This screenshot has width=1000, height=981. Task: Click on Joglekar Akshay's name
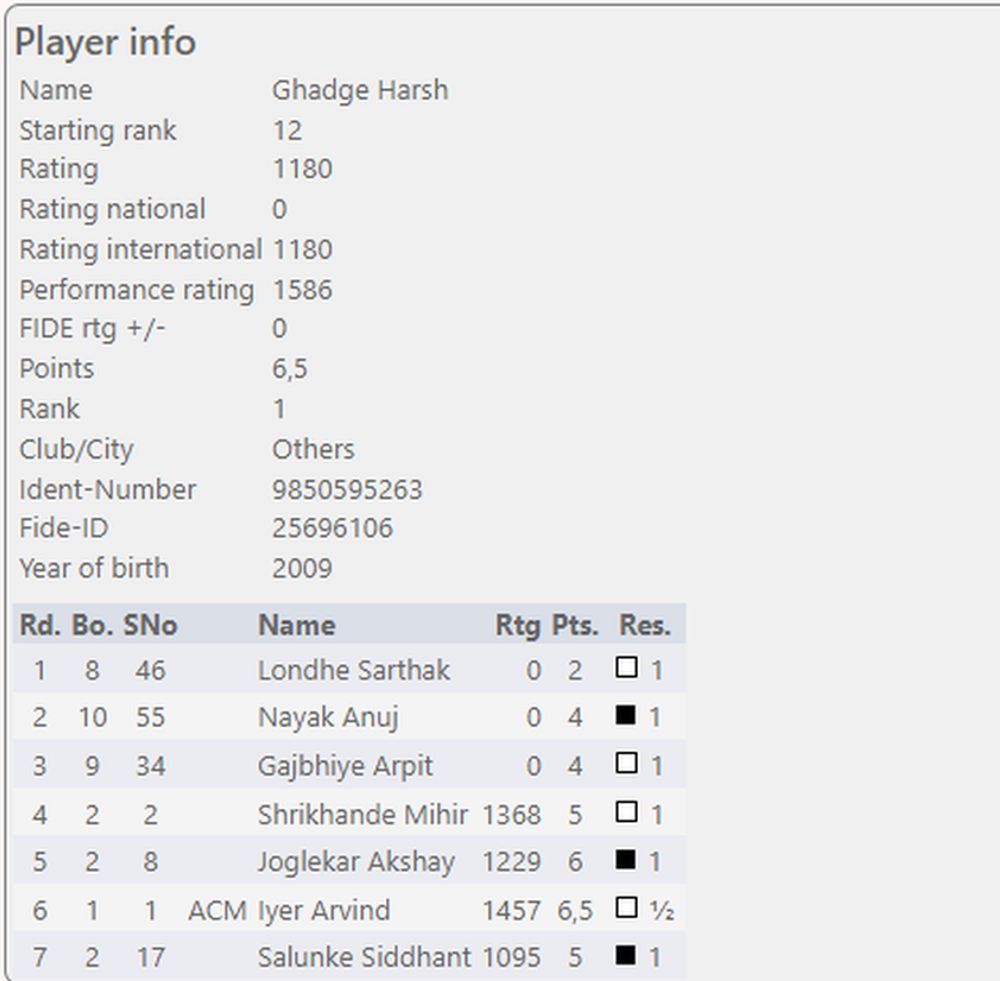click(356, 862)
